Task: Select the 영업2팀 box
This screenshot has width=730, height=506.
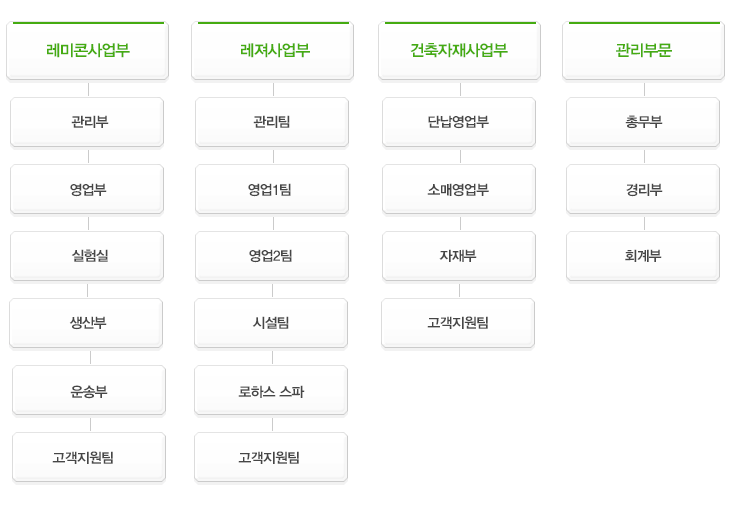Action: click(x=272, y=256)
